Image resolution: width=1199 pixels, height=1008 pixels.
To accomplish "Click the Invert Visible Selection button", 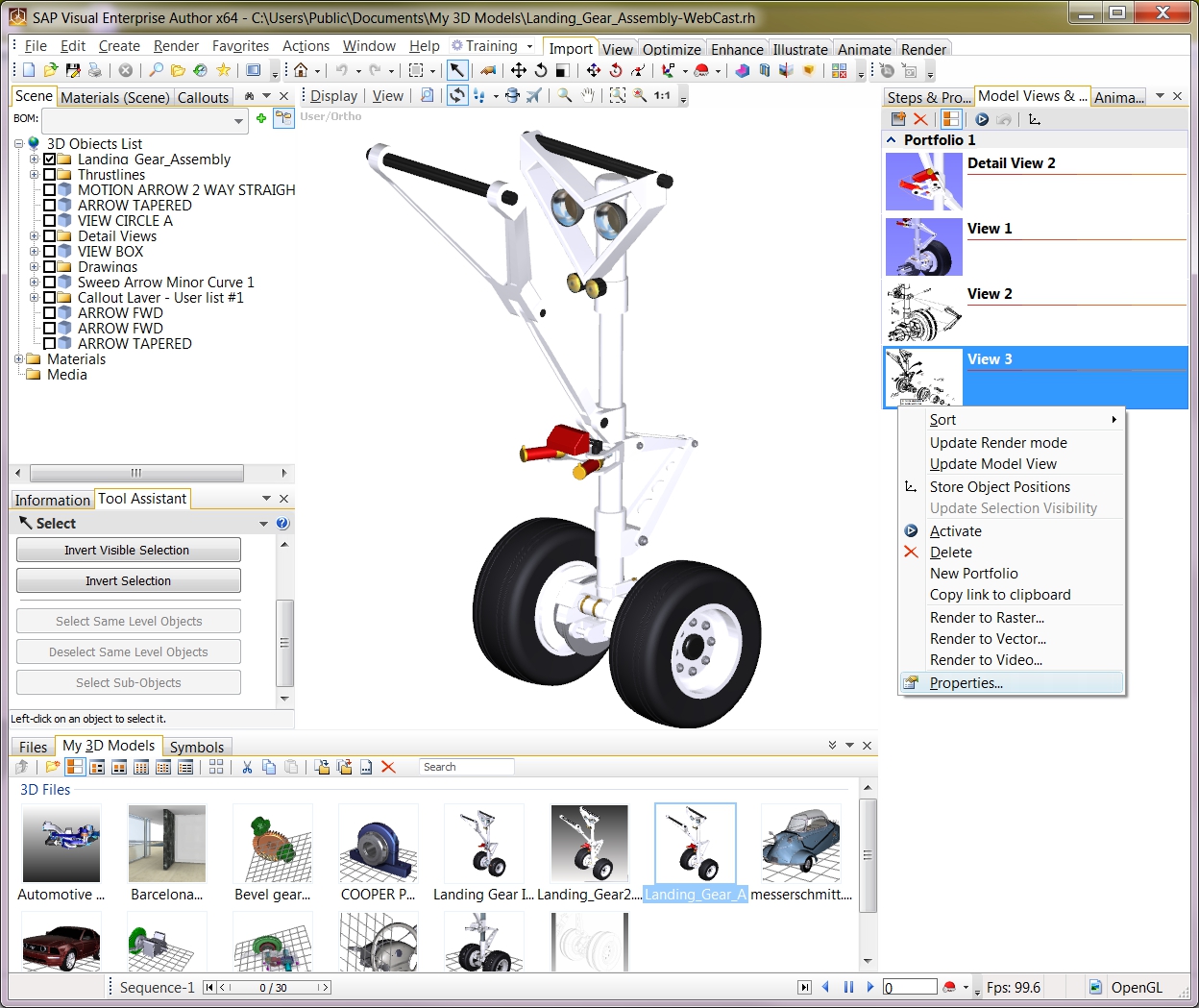I will click(129, 550).
